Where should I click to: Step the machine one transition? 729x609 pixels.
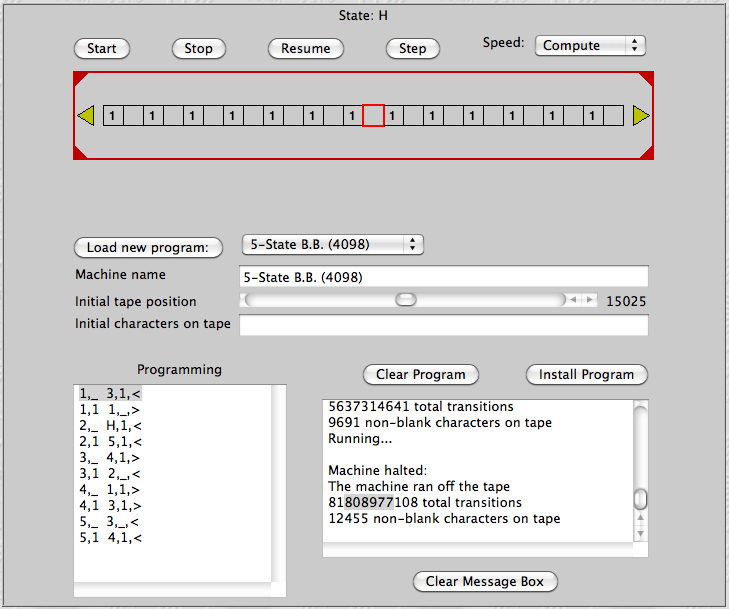click(x=412, y=48)
